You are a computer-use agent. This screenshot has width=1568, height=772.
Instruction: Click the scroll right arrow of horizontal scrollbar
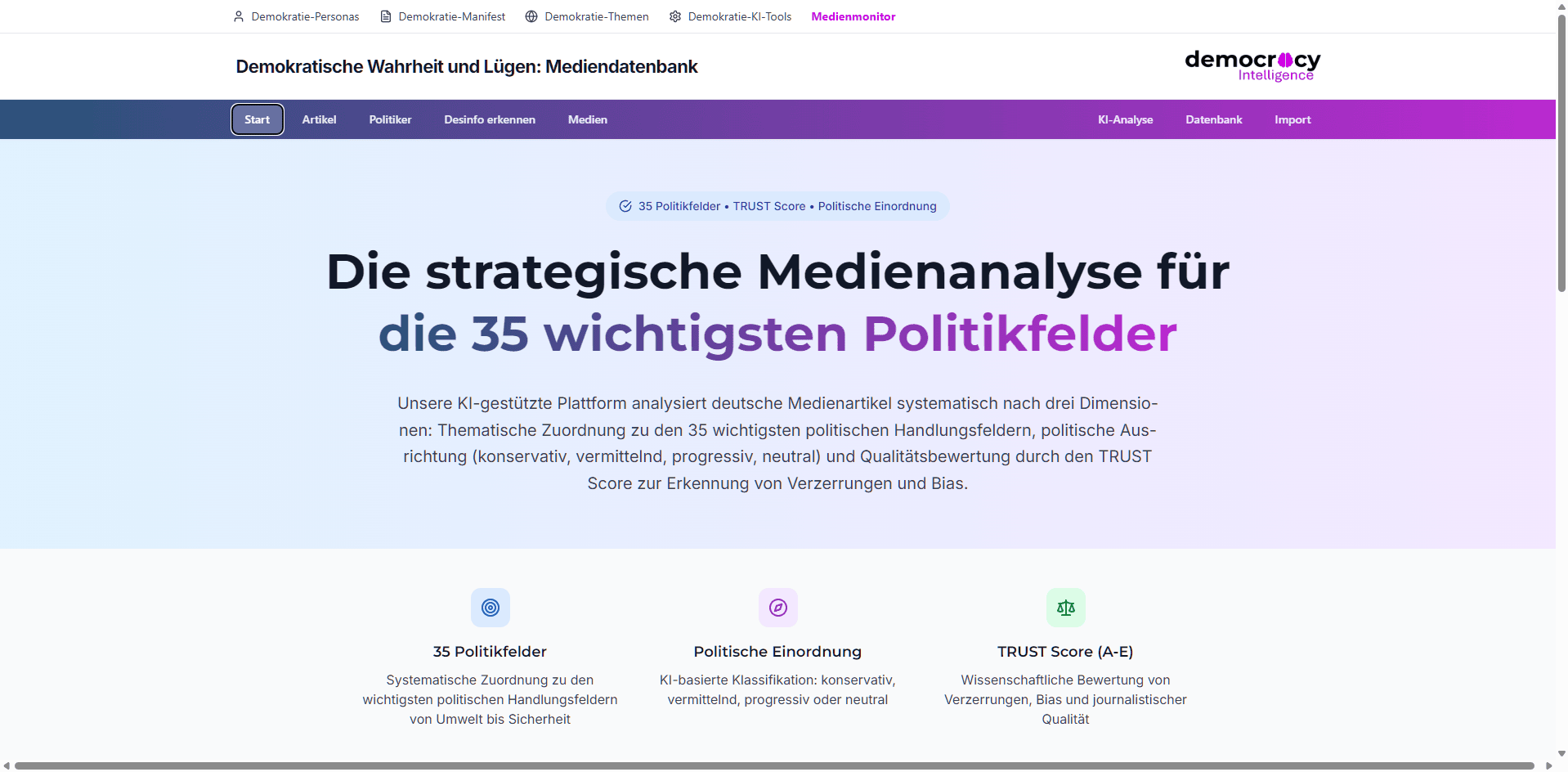(1548, 765)
